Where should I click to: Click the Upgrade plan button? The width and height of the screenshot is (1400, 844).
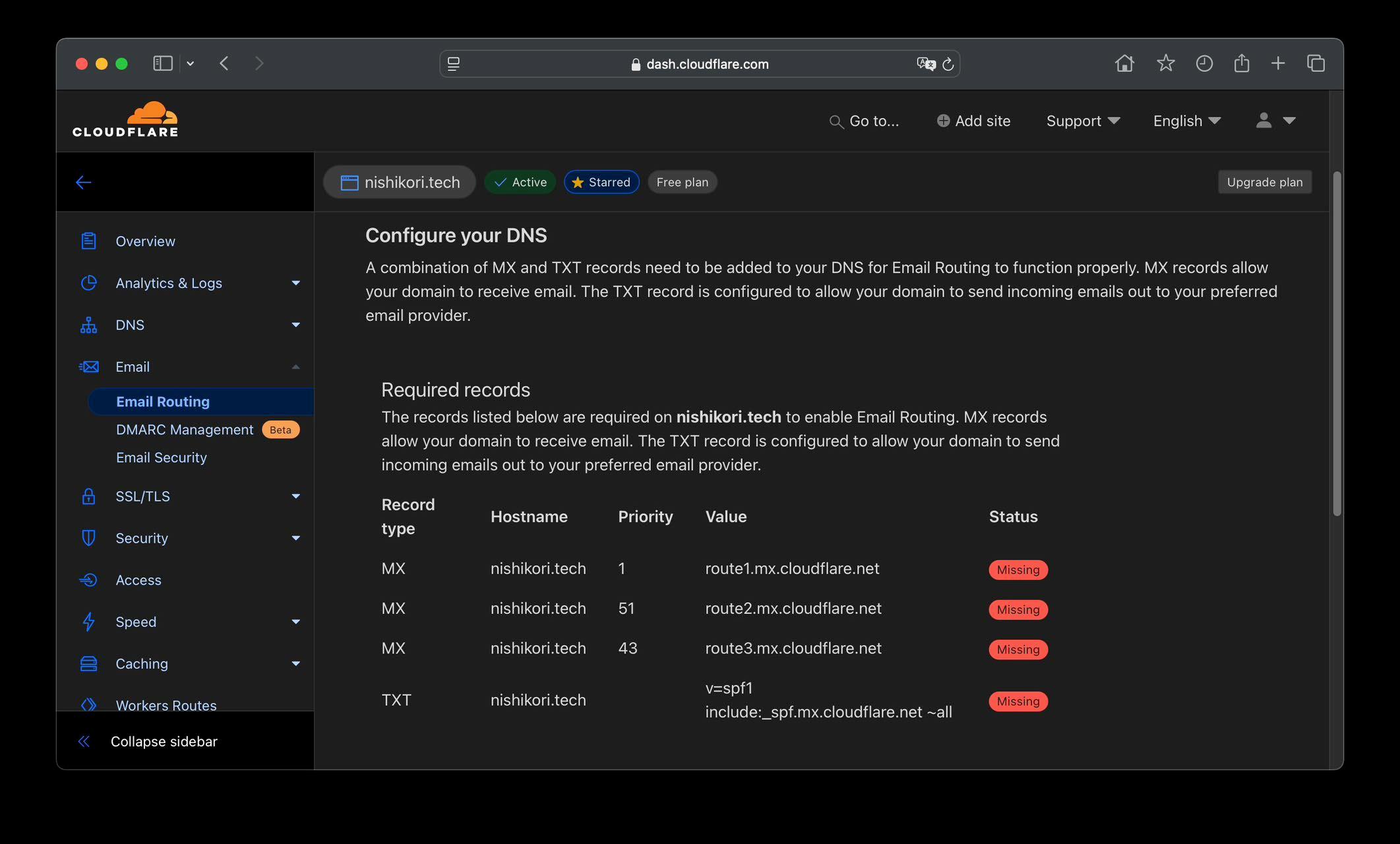1265,182
